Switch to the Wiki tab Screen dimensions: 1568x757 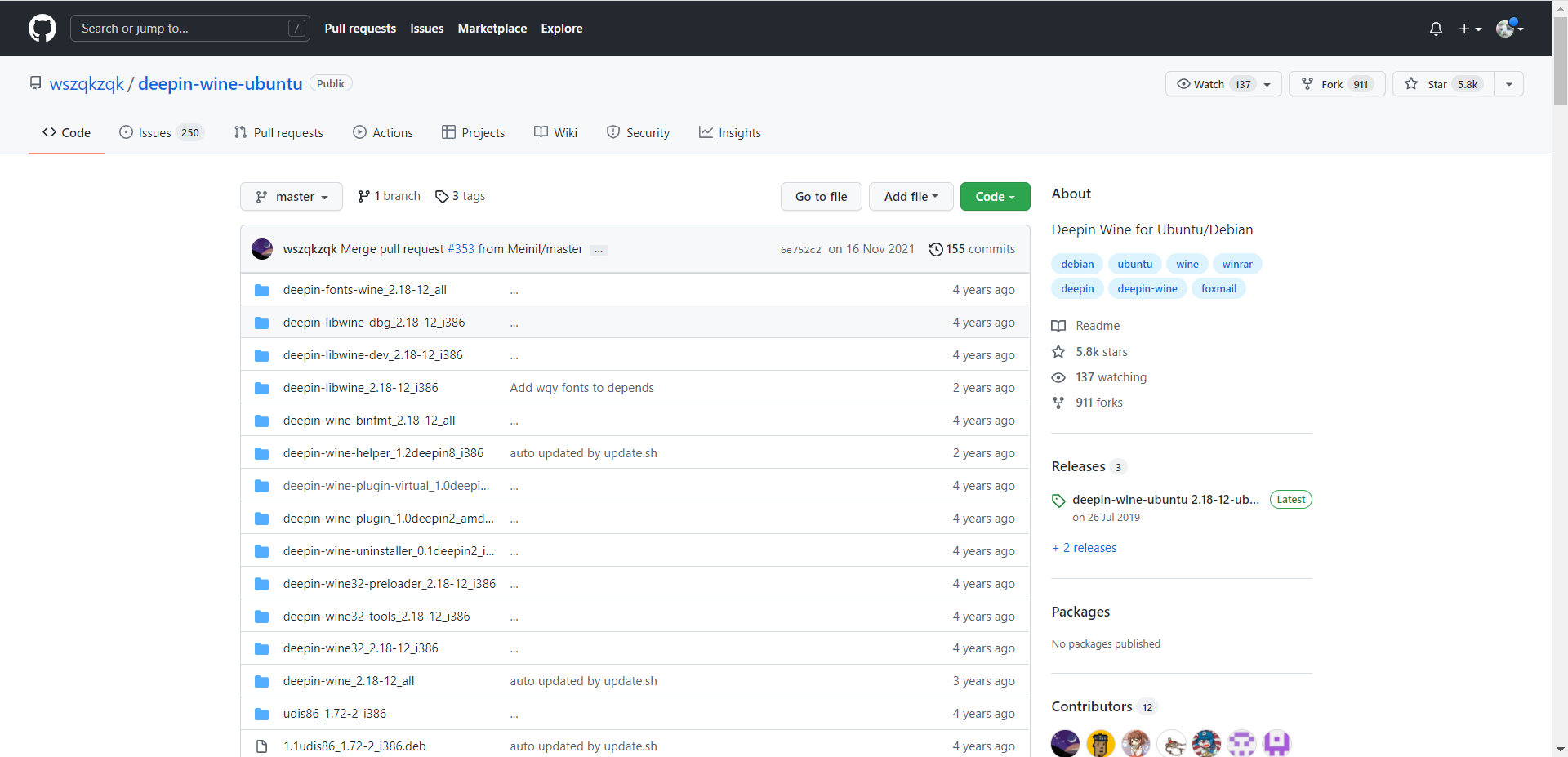tap(555, 132)
